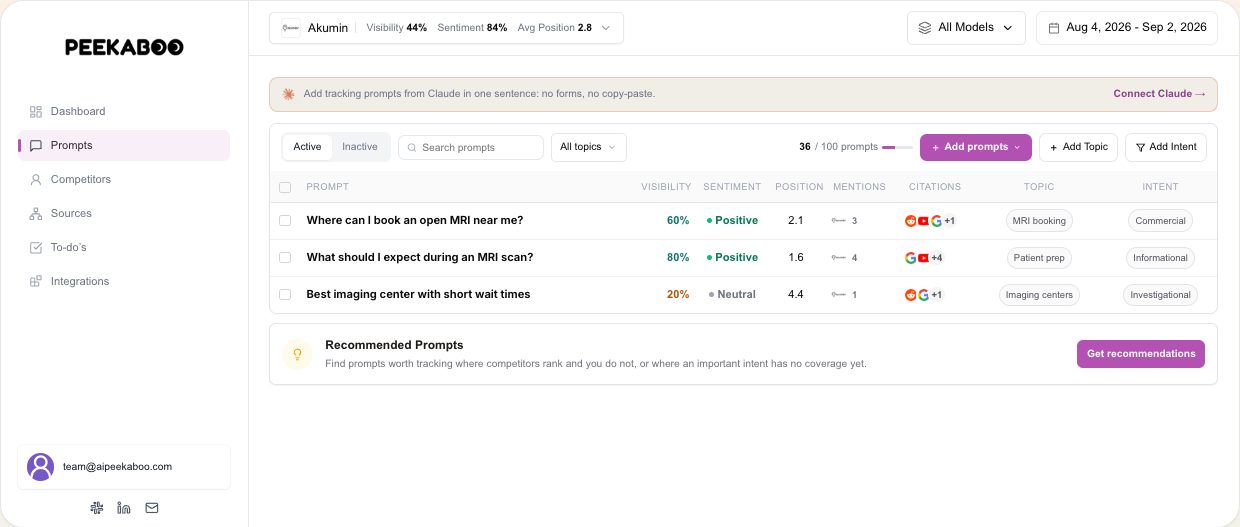1240x527 pixels.
Task: Expand +1 citations in open MRI row
Action: pyautogui.click(x=949, y=221)
